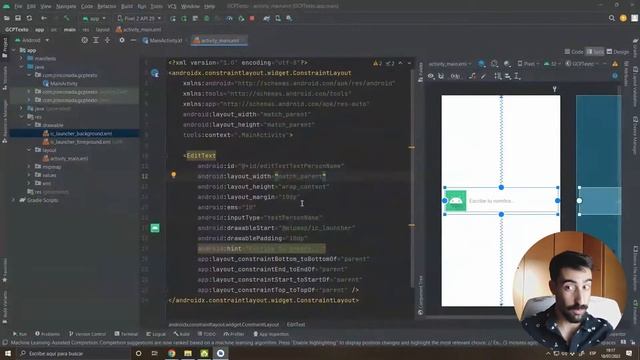The width and height of the screenshot is (640, 360).
Task: Select ic_launcher_background.xml file
Action: pos(77,133)
